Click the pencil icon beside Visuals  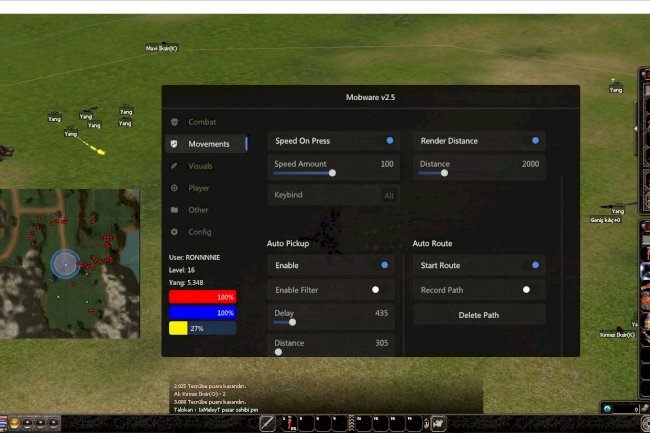(x=175, y=166)
